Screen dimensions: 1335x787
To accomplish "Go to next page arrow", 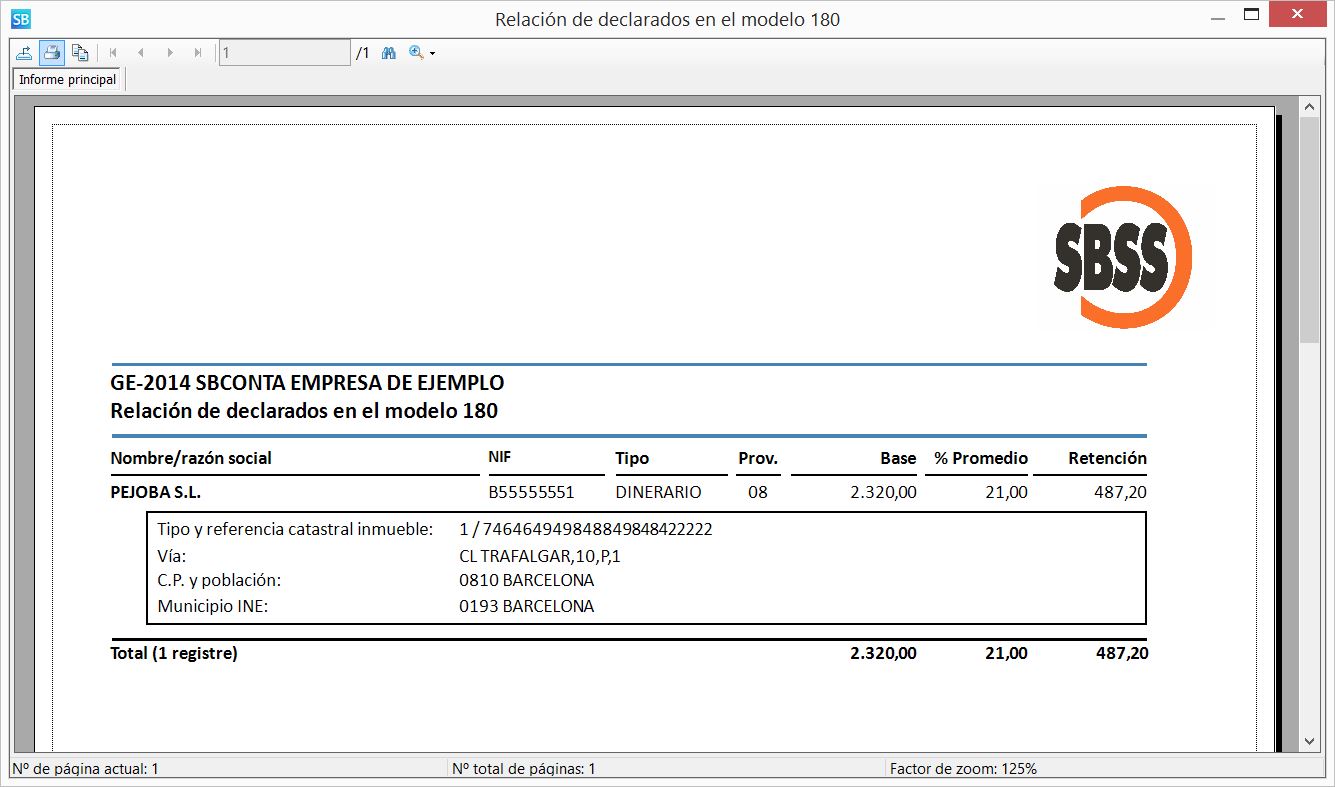I will [170, 52].
